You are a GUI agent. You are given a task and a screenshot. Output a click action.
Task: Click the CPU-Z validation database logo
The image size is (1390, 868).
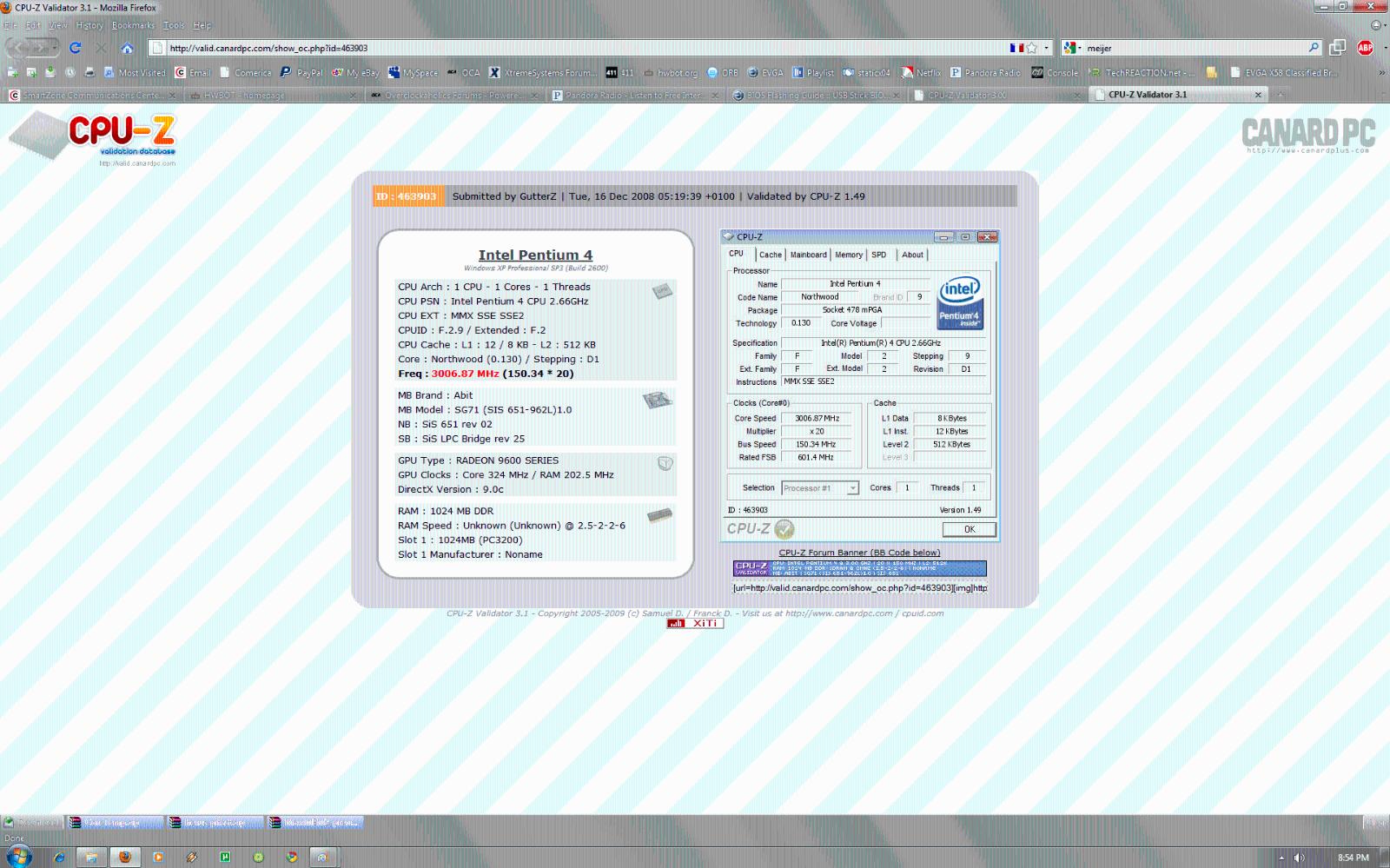pos(93,139)
